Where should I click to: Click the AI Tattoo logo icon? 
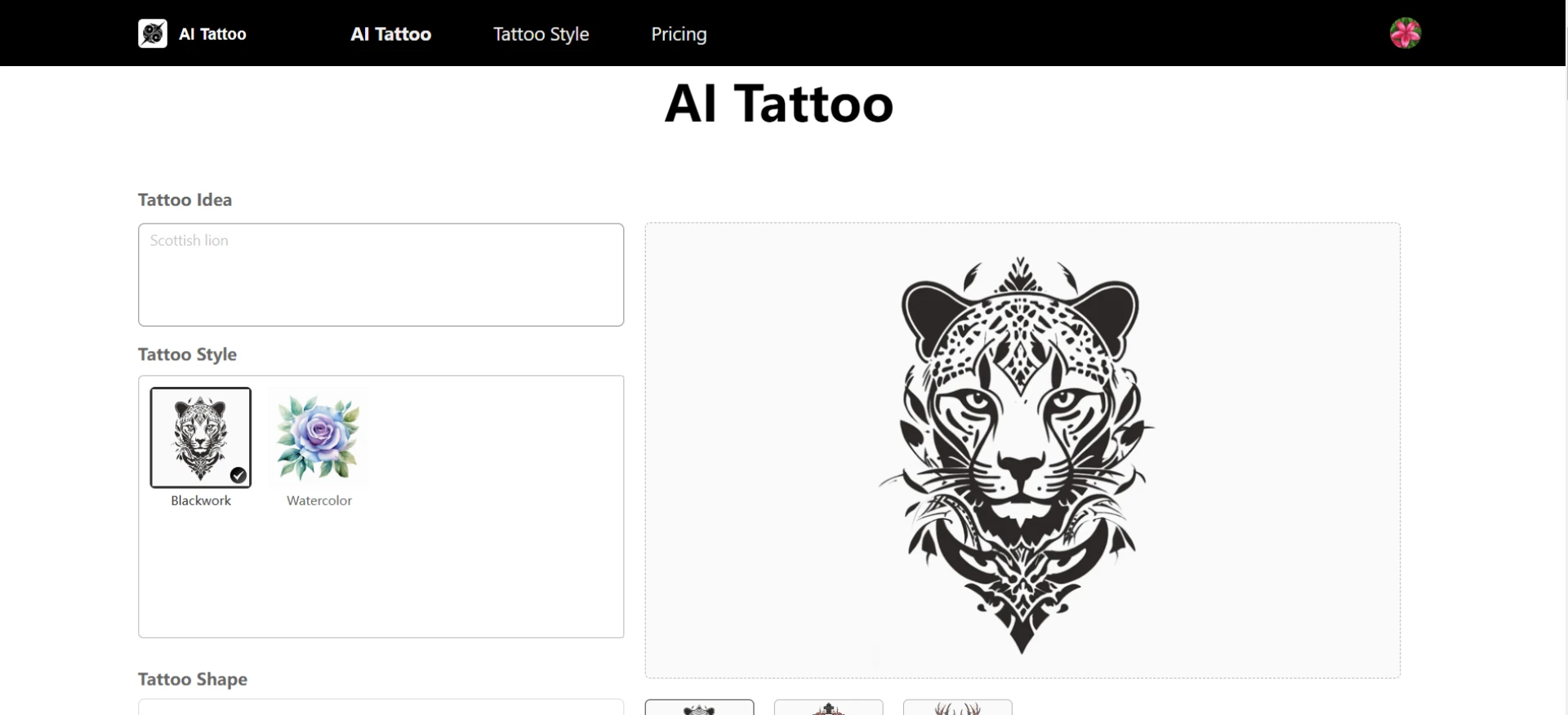click(153, 33)
